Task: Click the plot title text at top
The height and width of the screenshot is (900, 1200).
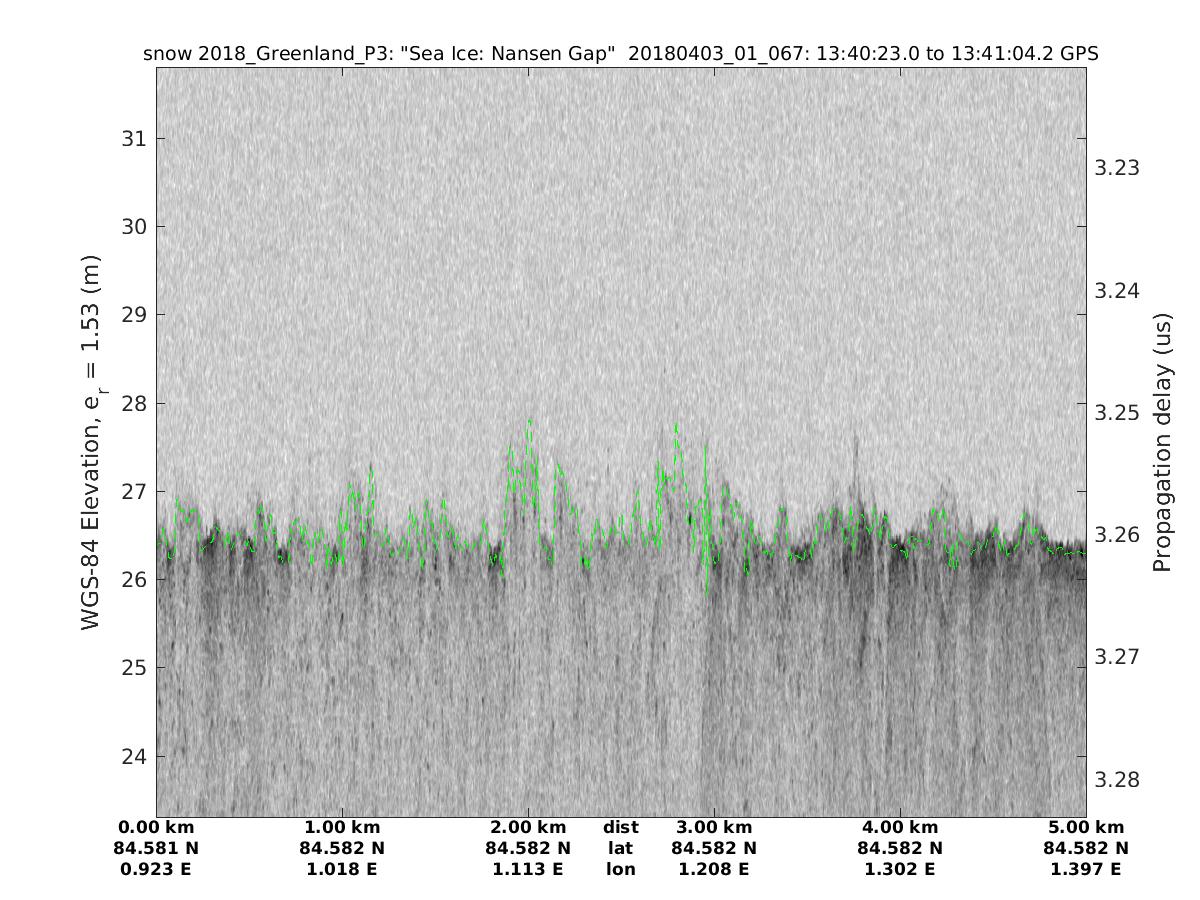Action: click(621, 54)
